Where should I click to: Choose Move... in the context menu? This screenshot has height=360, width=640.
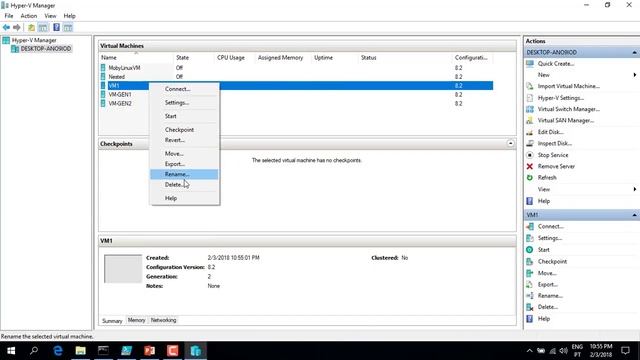pos(184,153)
